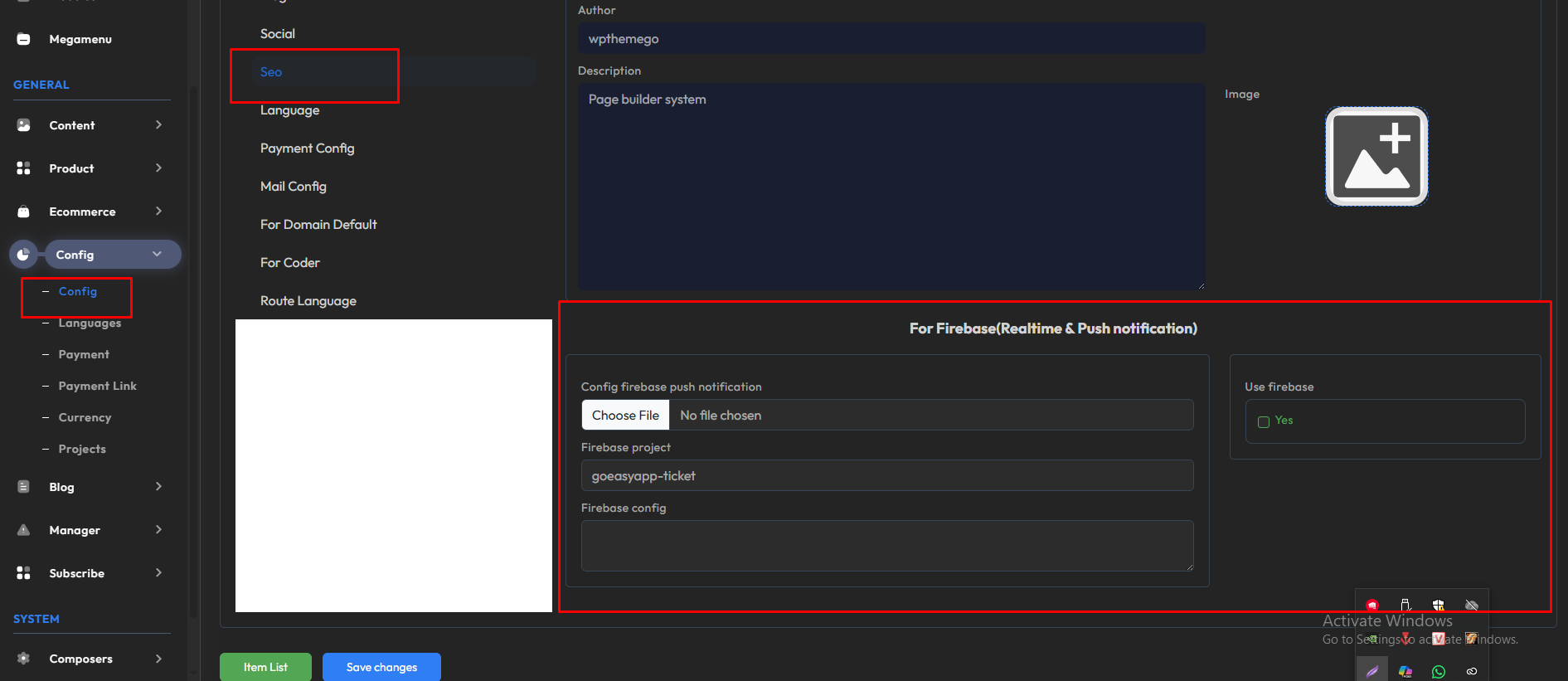Expand the Content sidebar section
The image size is (1568, 681).
click(x=158, y=125)
